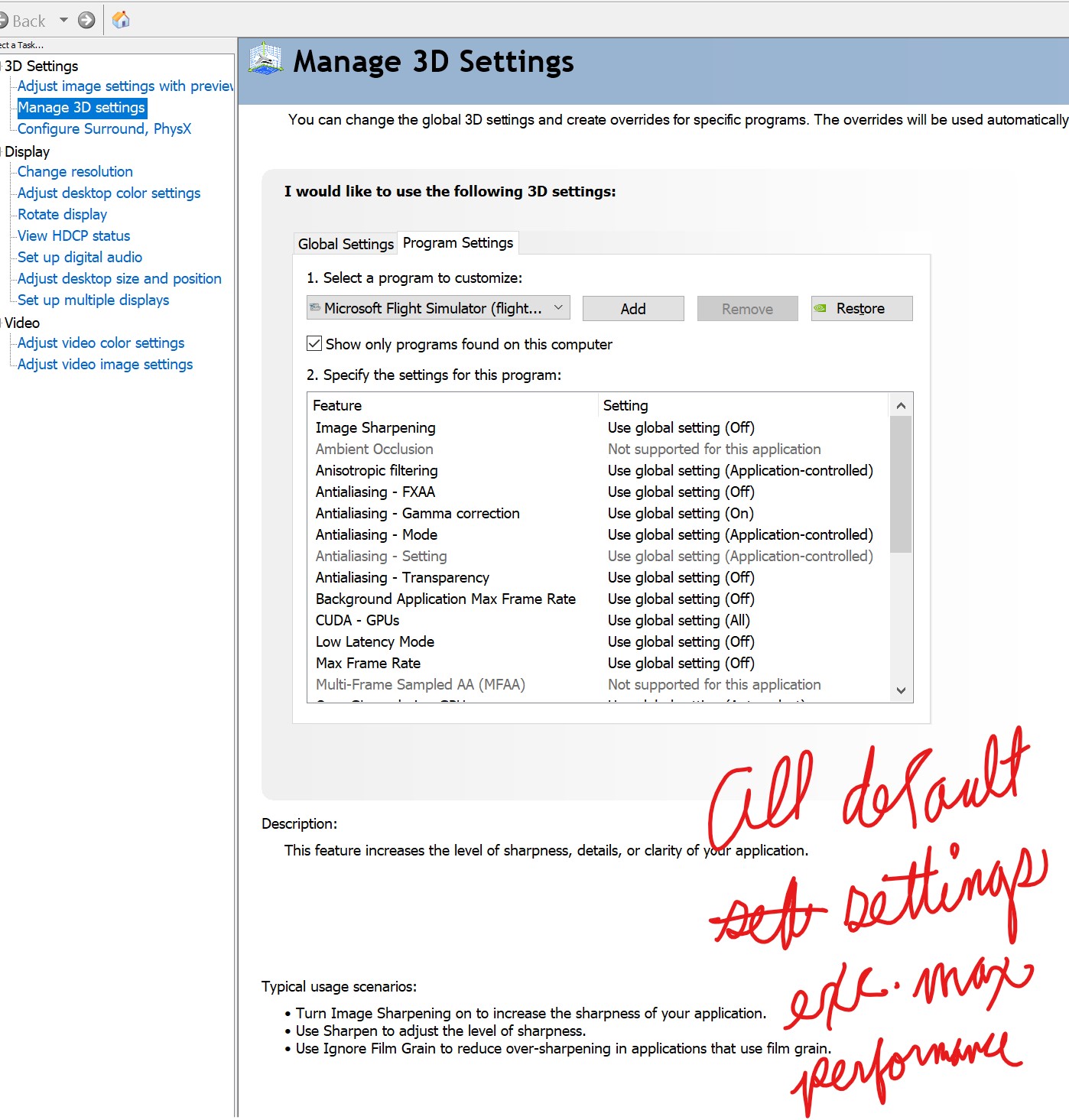
Task: Open Adjust desktop color settings link
Action: [109, 193]
